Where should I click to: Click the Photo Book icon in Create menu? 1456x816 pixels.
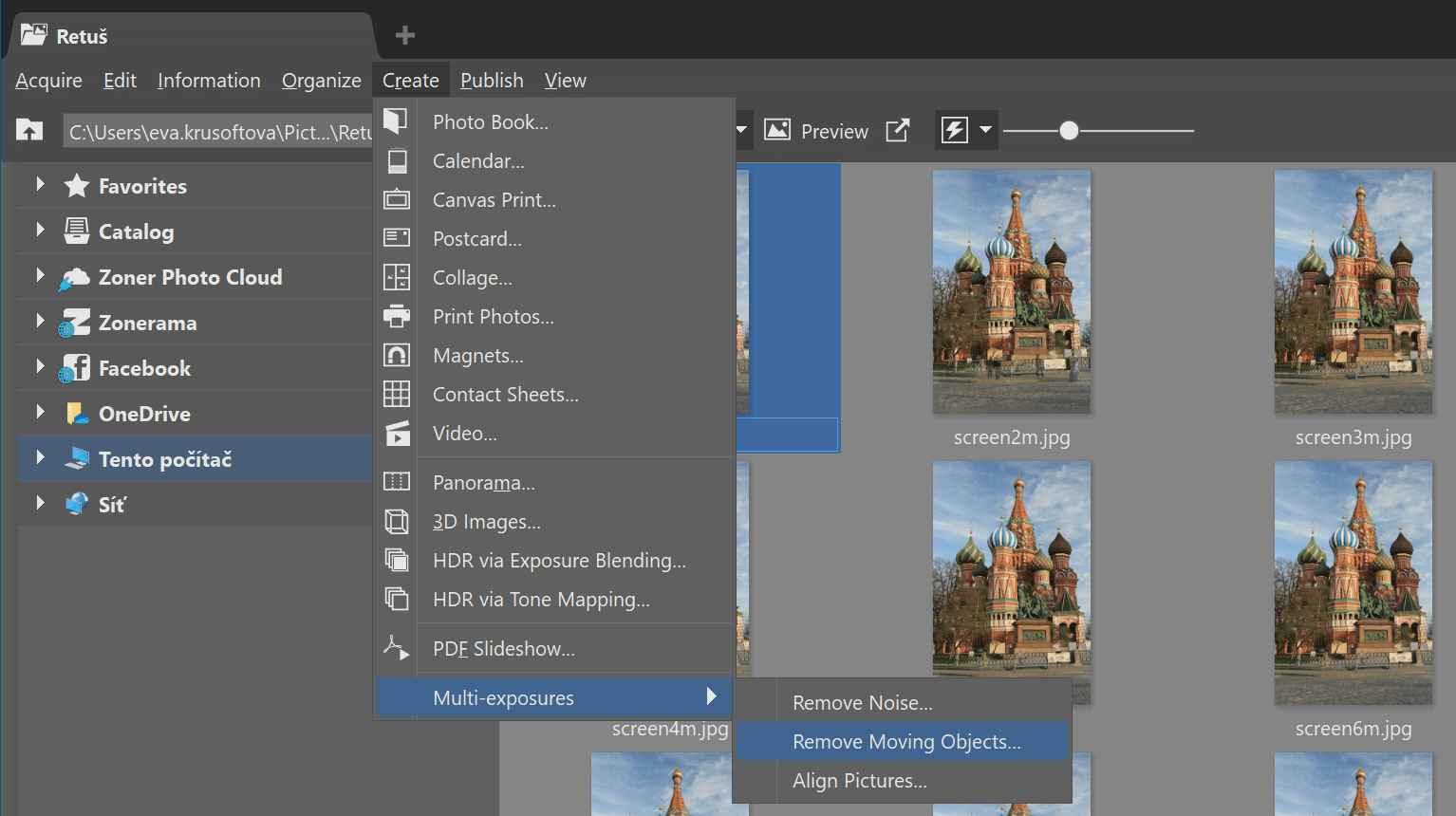click(x=396, y=121)
